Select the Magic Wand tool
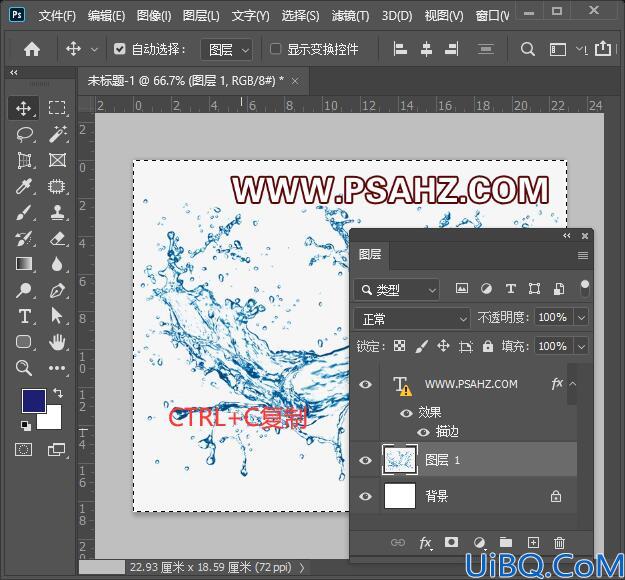 tap(57, 134)
